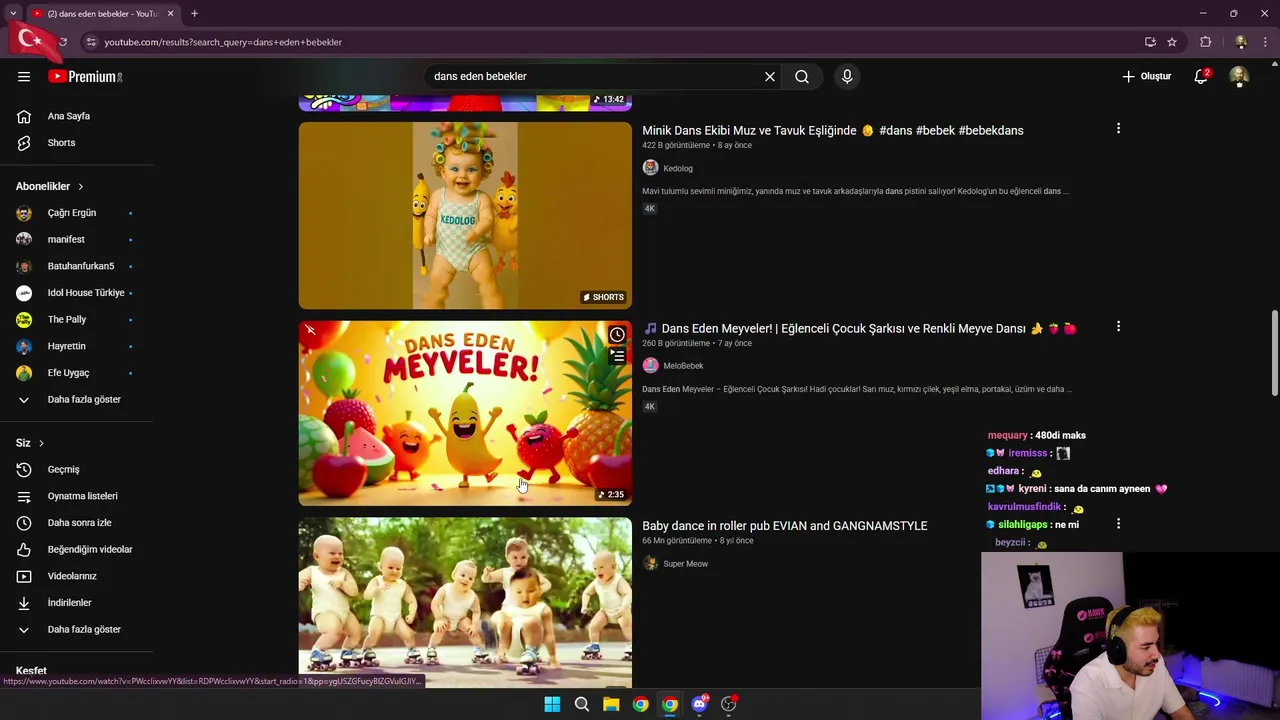Open the Kedolog channel name

678,168
